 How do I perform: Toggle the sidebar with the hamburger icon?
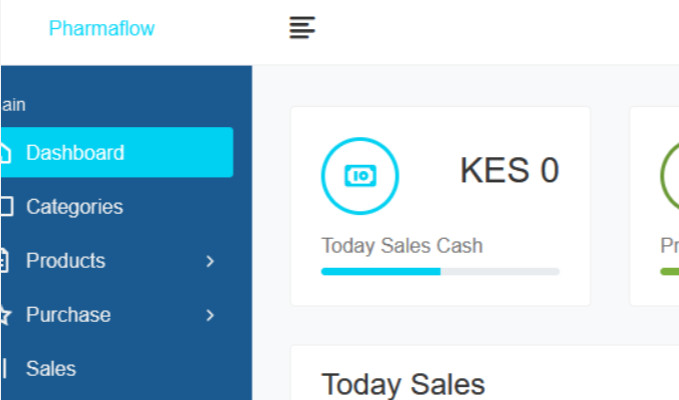coord(302,28)
